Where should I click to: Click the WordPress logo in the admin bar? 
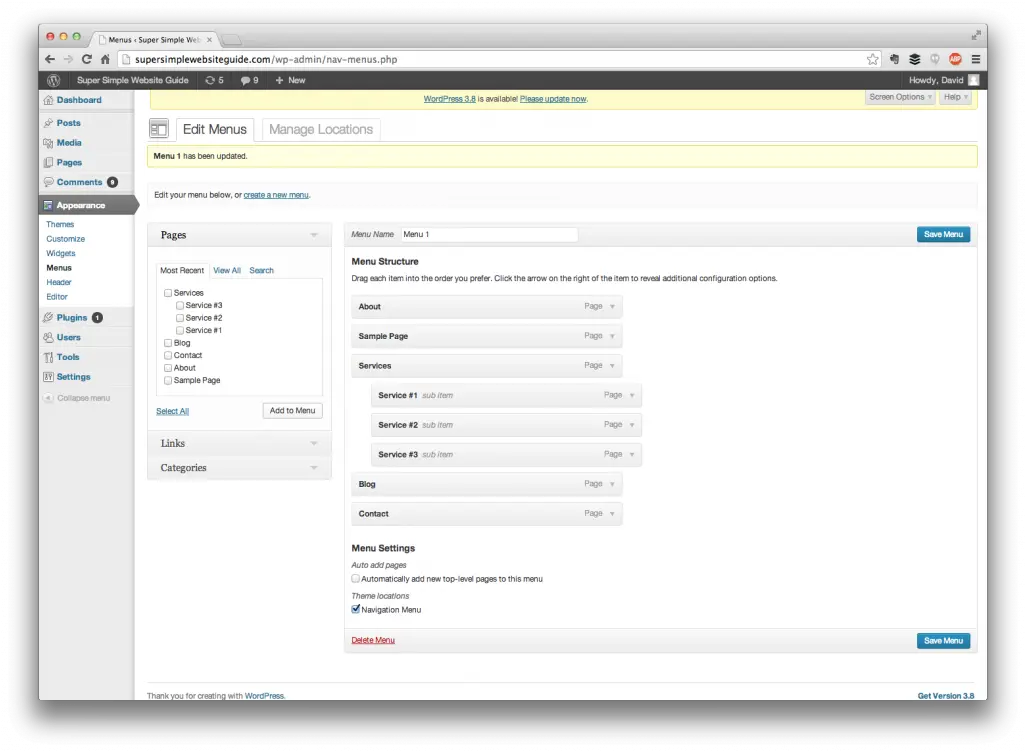54,80
